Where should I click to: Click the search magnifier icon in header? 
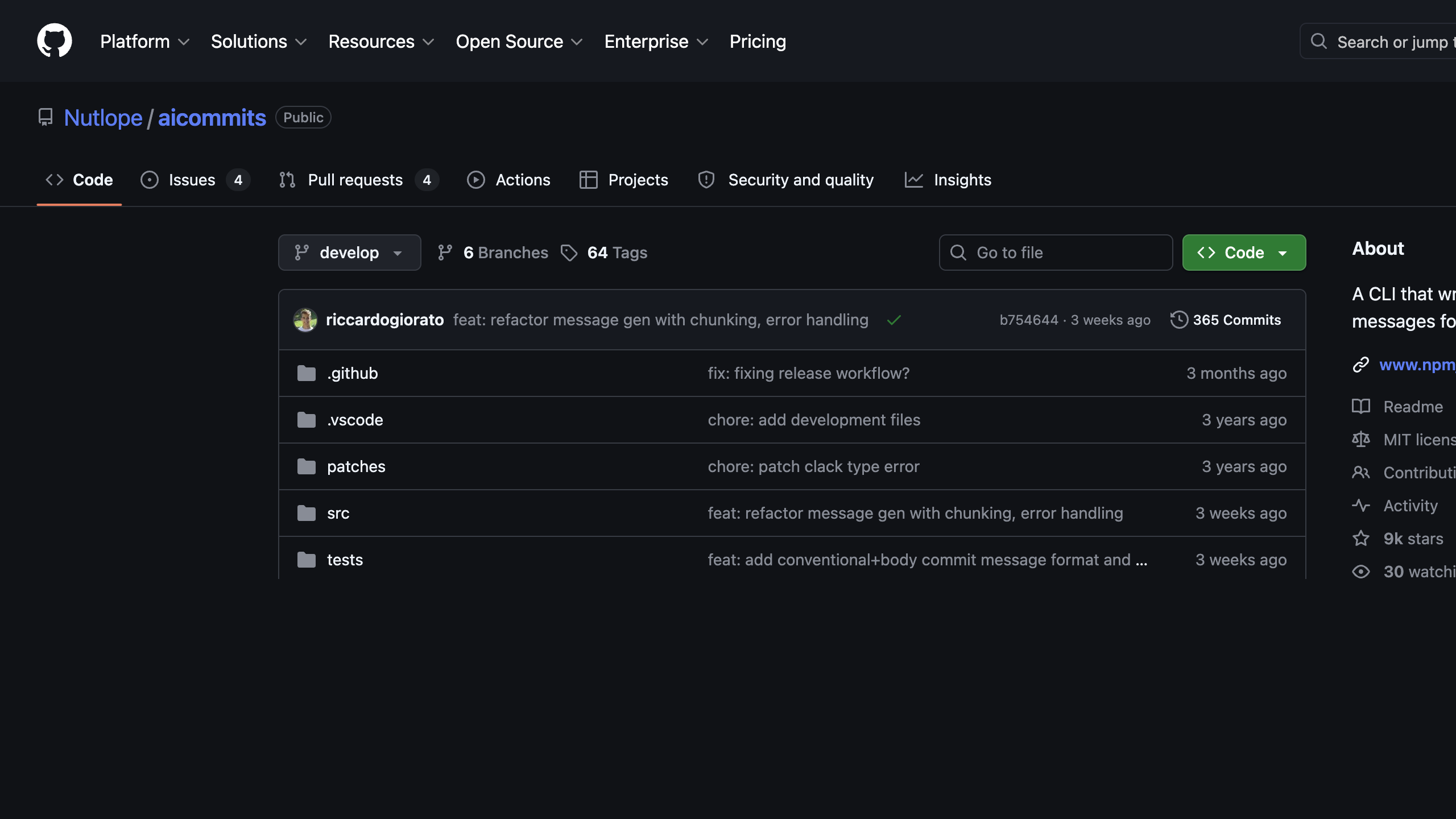pos(1319,41)
